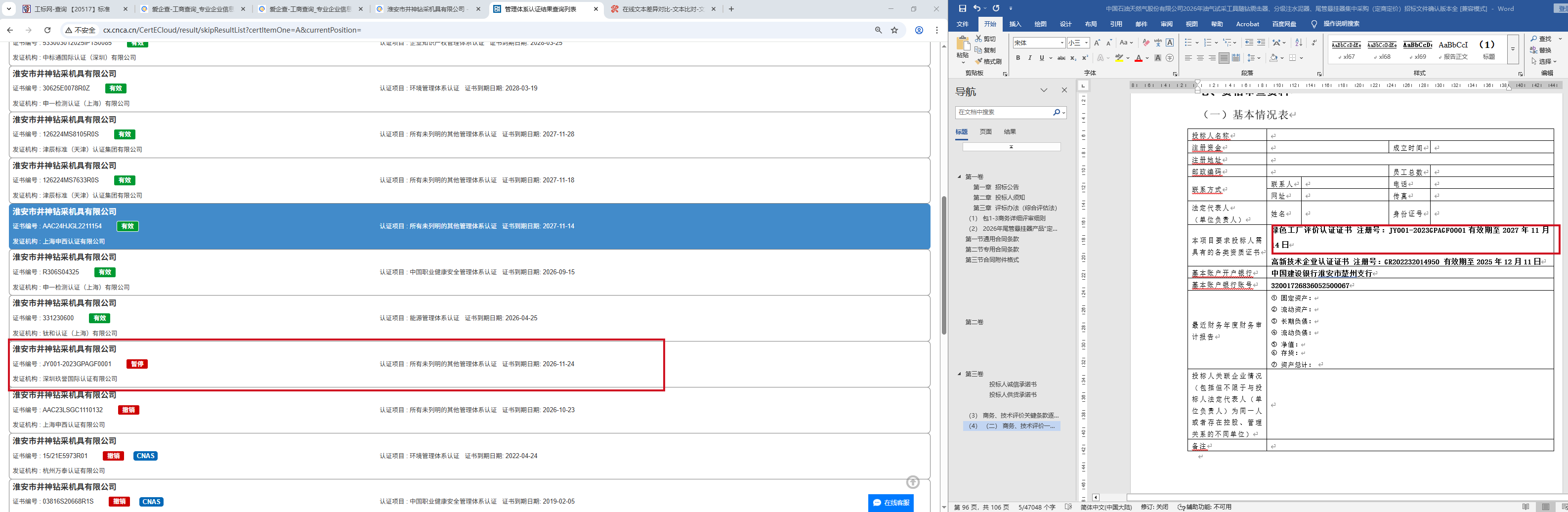Save the Word document with the floppy icon
Image resolution: width=1568 pixels, height=512 pixels.
(x=962, y=8)
